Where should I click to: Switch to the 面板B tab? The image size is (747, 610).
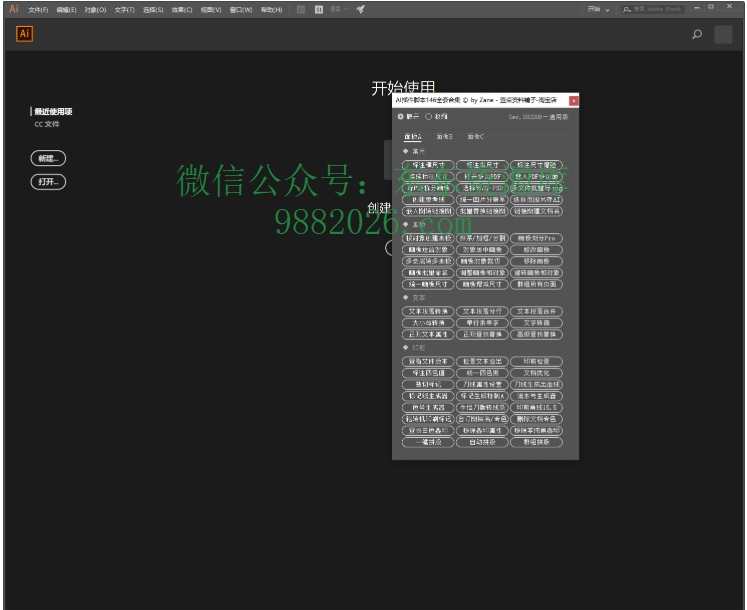point(444,136)
